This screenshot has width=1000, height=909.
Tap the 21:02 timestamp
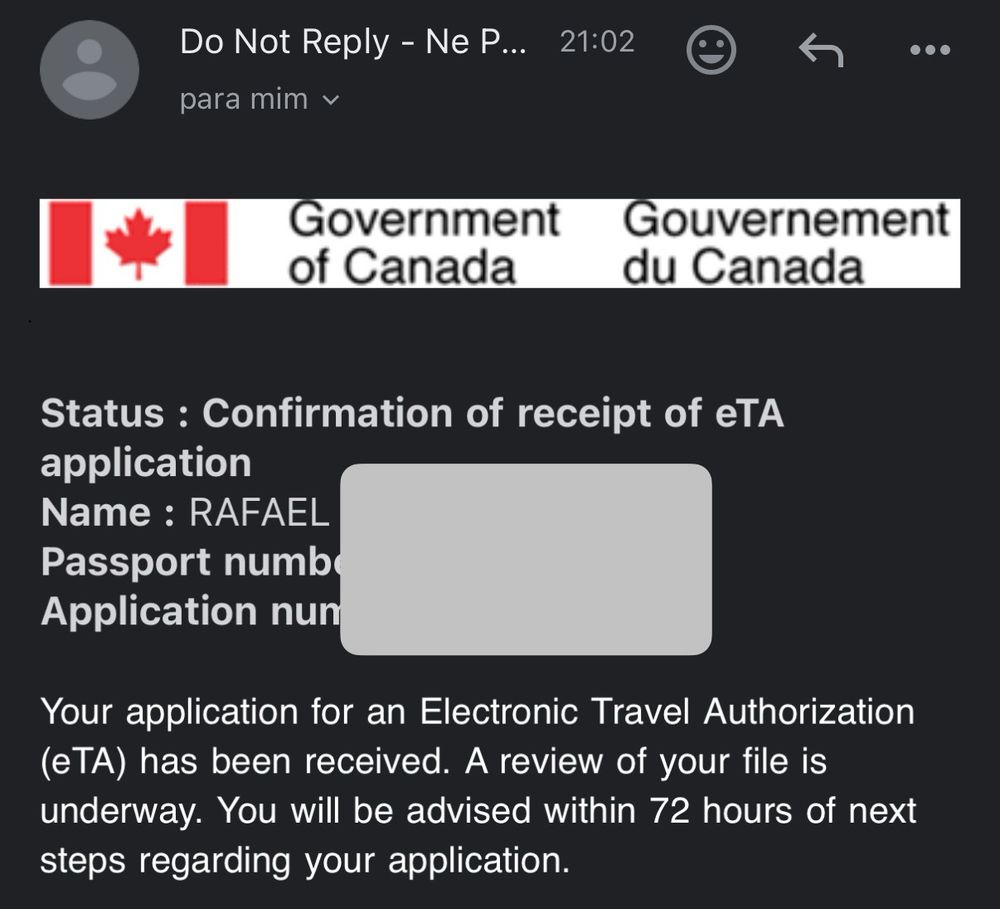coord(597,42)
